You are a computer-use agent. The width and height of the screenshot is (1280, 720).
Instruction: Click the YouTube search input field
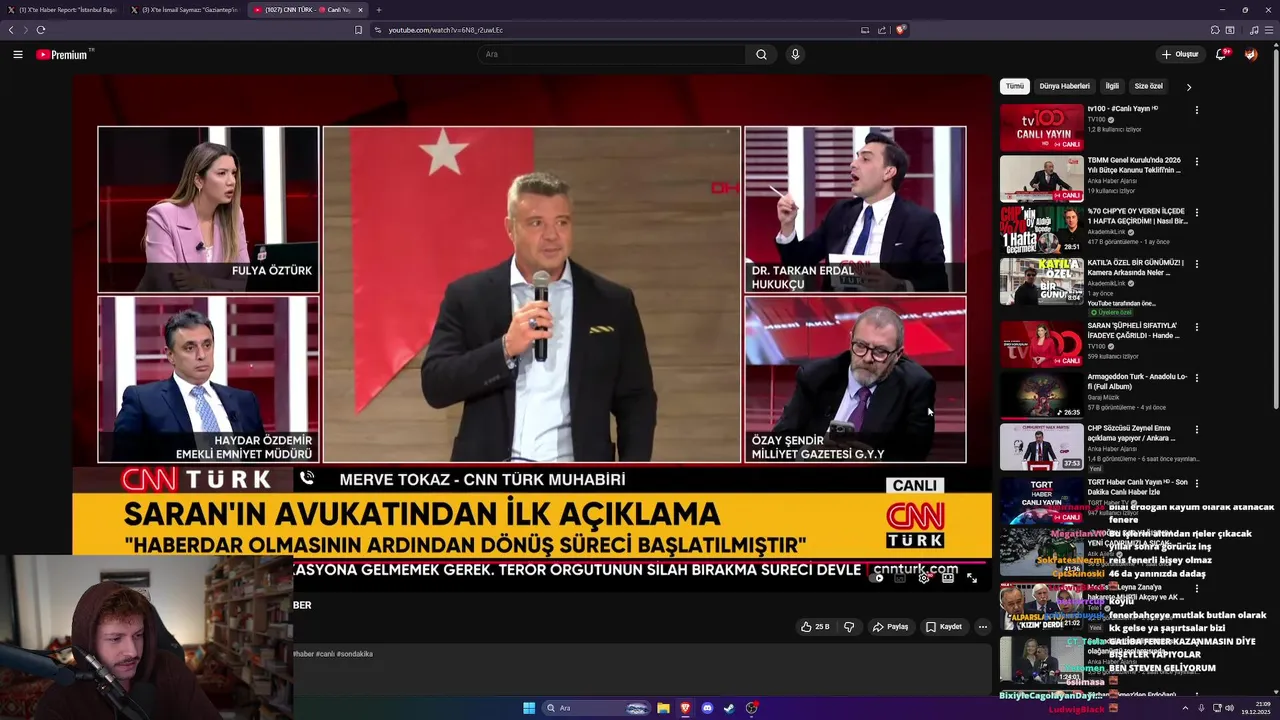tap(610, 54)
